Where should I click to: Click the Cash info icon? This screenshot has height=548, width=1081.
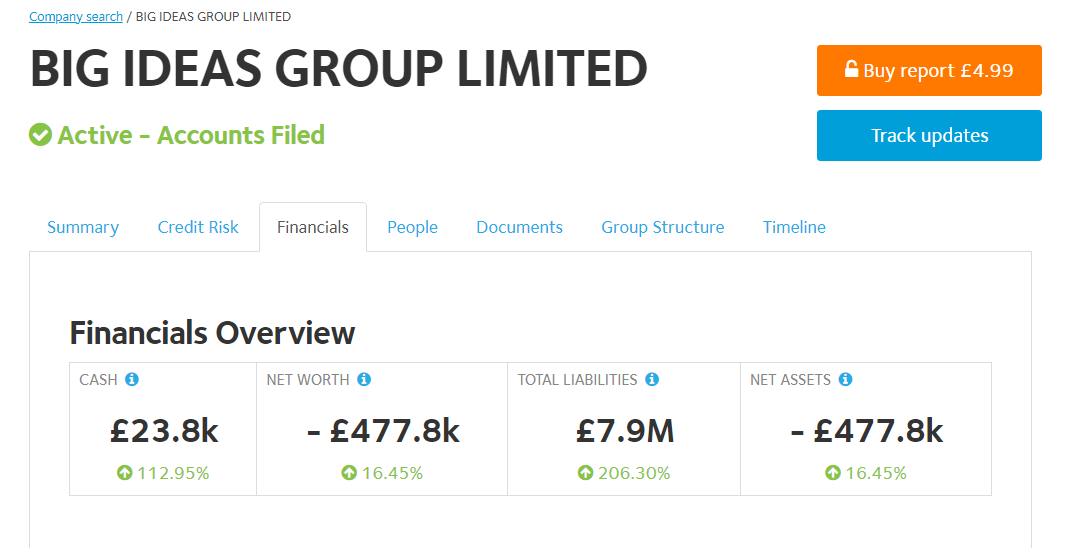(x=132, y=379)
